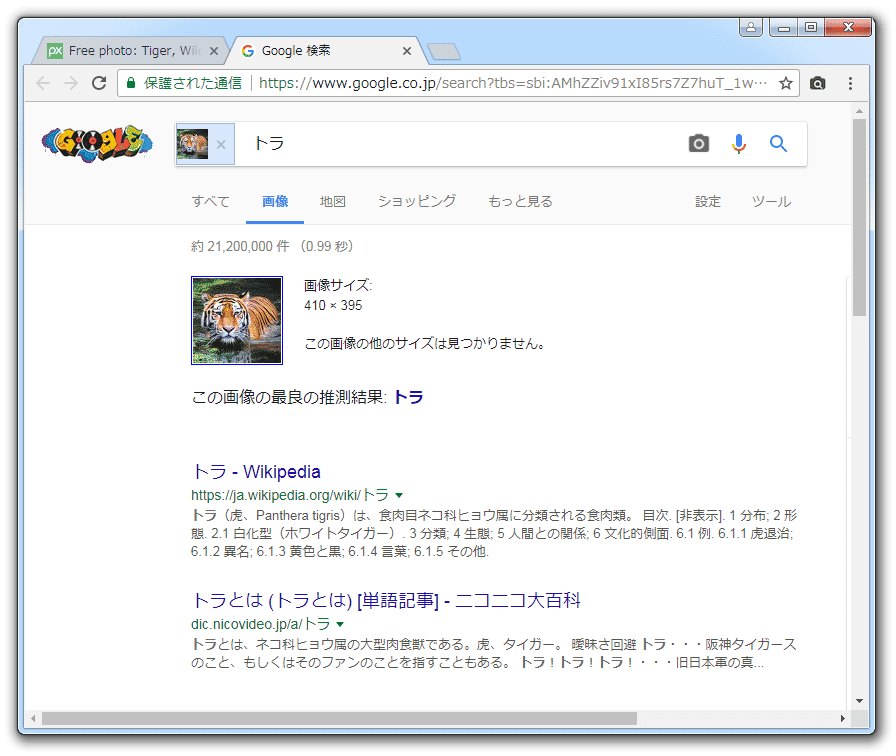Click the ツール button
This screenshot has width=896, height=756.
pyautogui.click(x=771, y=202)
